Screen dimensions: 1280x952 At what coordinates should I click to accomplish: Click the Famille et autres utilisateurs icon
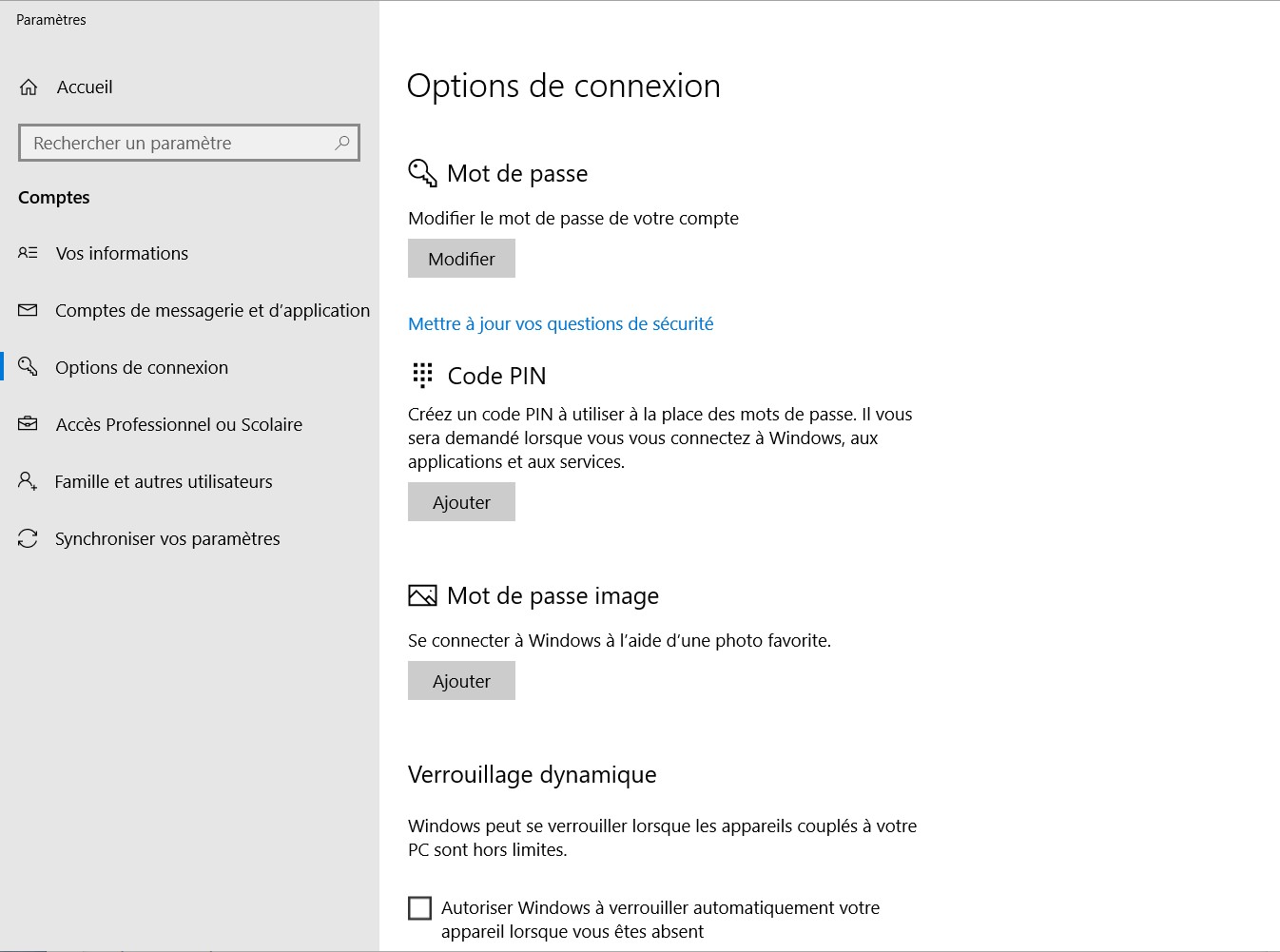coord(28,481)
